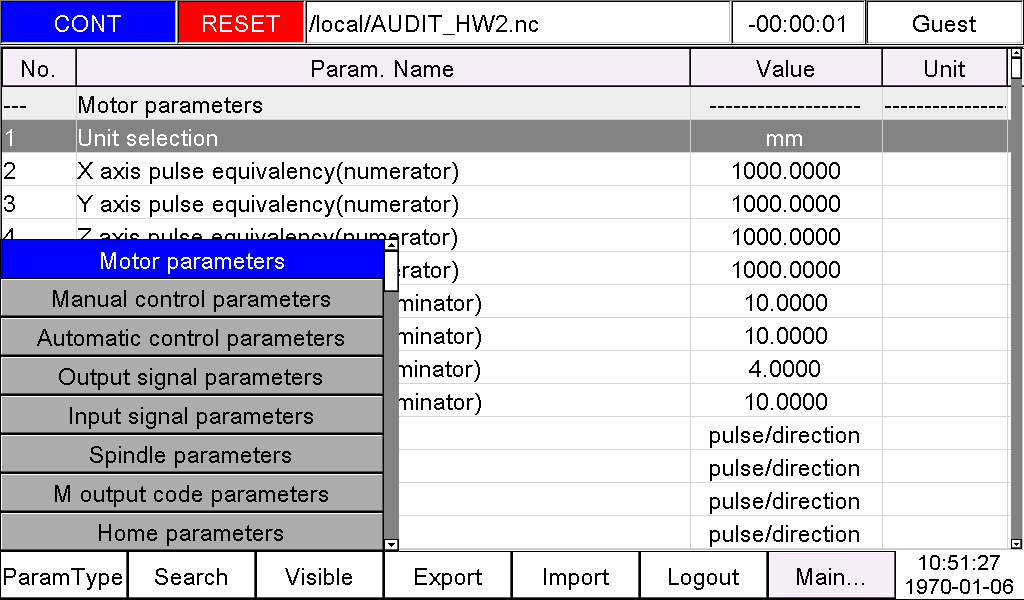The width and height of the screenshot is (1024, 600).
Task: Click the Main... button
Action: [831, 576]
